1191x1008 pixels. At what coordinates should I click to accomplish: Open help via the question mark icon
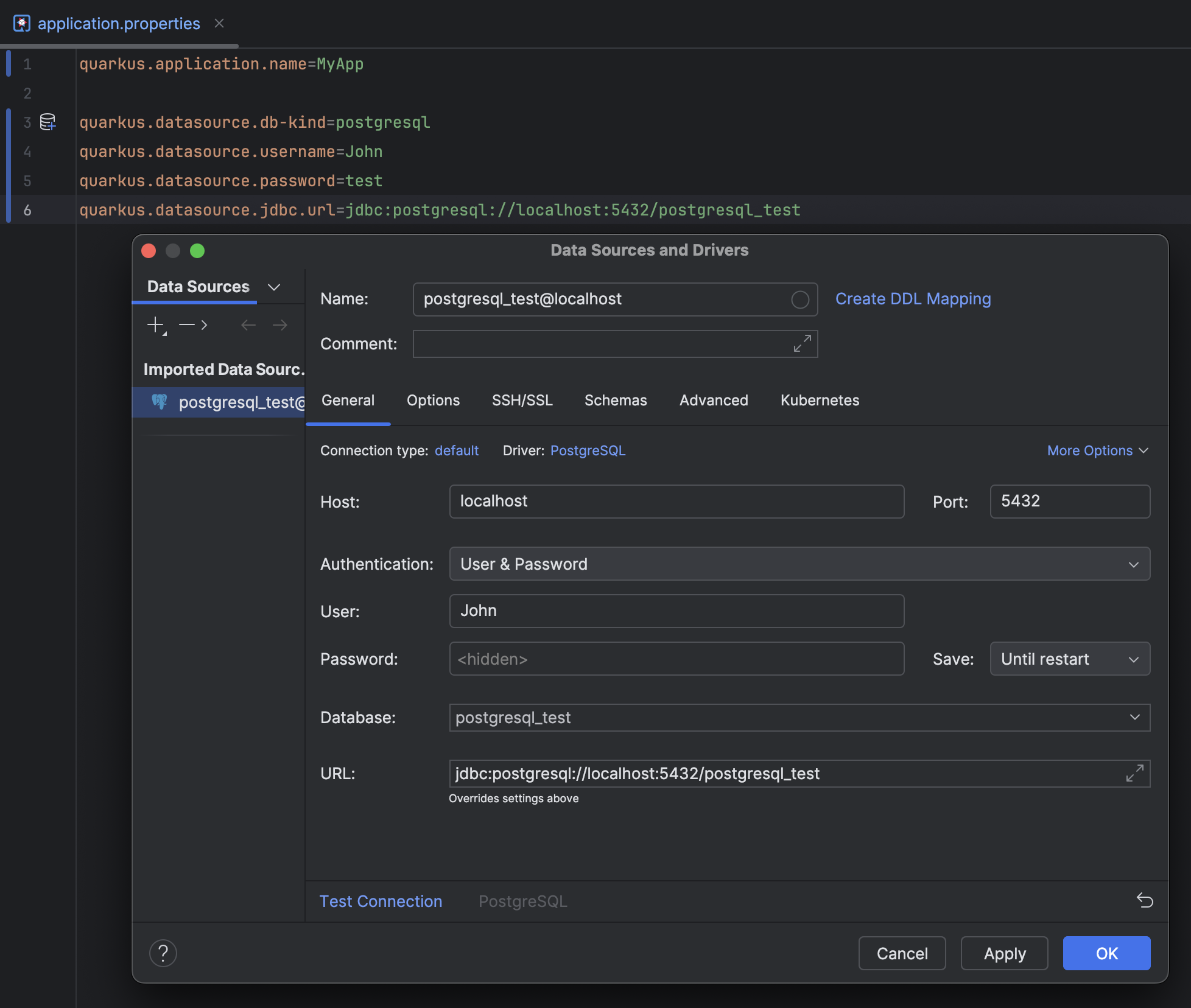coord(163,953)
